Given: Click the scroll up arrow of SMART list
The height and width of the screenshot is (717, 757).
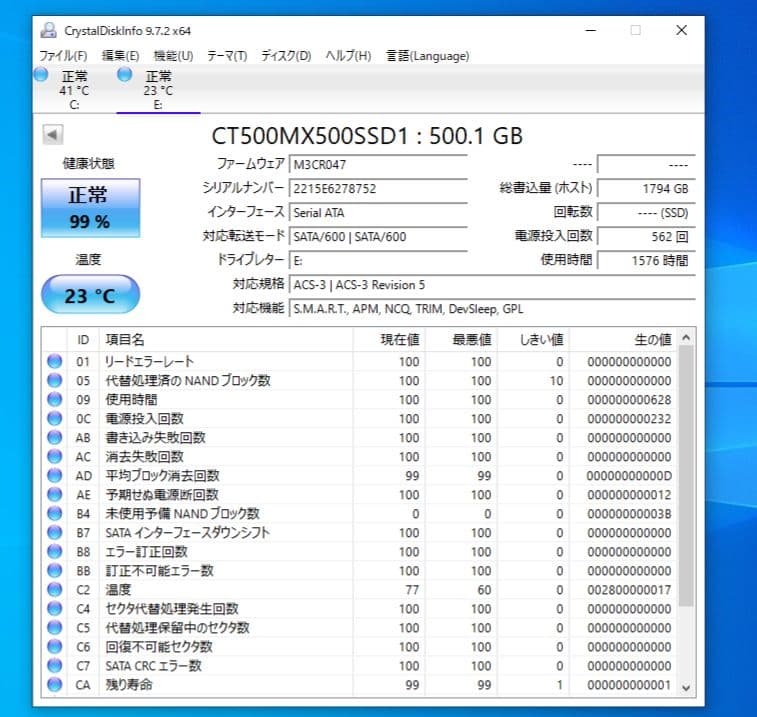Looking at the screenshot, I should [x=686, y=338].
